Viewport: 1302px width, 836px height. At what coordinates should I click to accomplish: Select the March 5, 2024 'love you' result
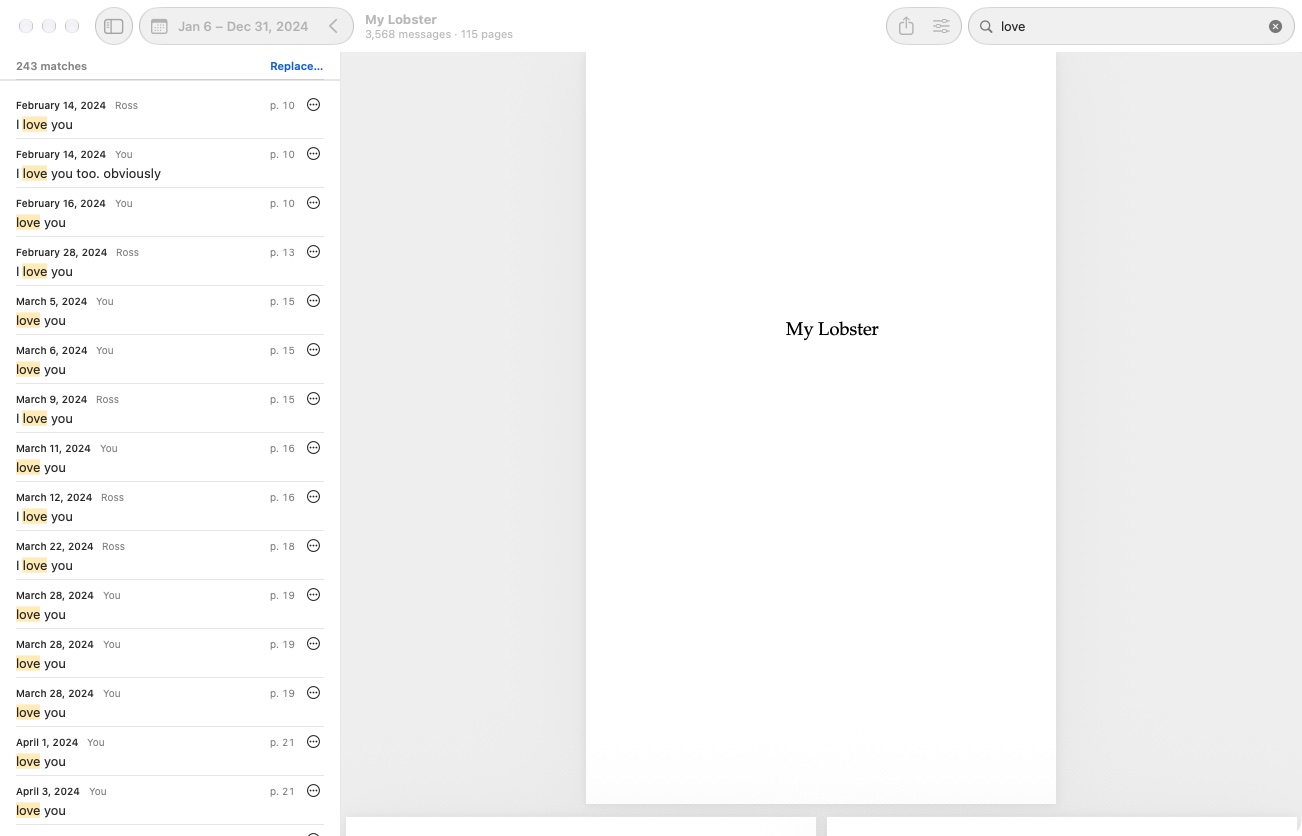pos(170,311)
